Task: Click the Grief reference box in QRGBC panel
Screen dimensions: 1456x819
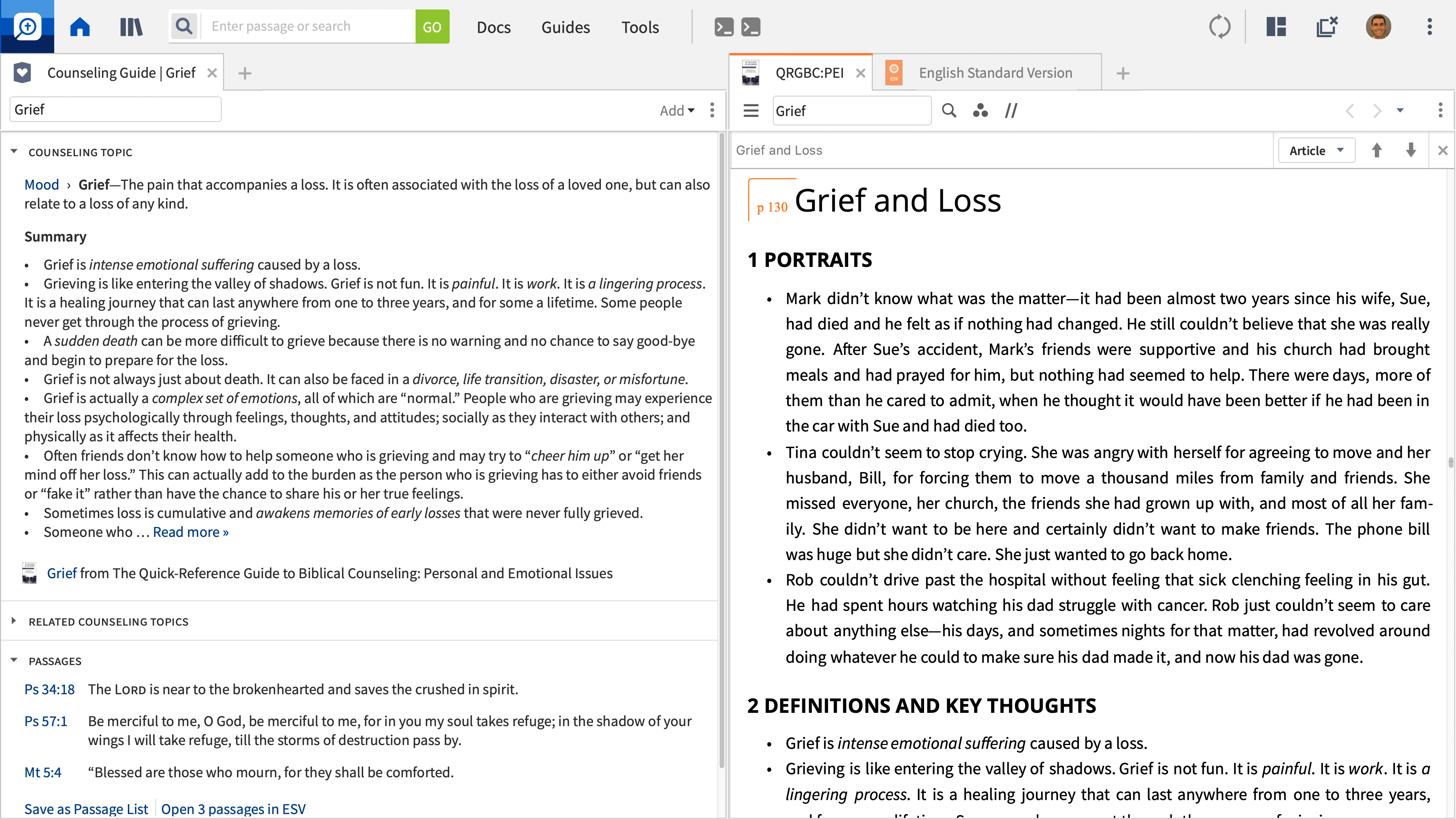Action: click(x=852, y=110)
